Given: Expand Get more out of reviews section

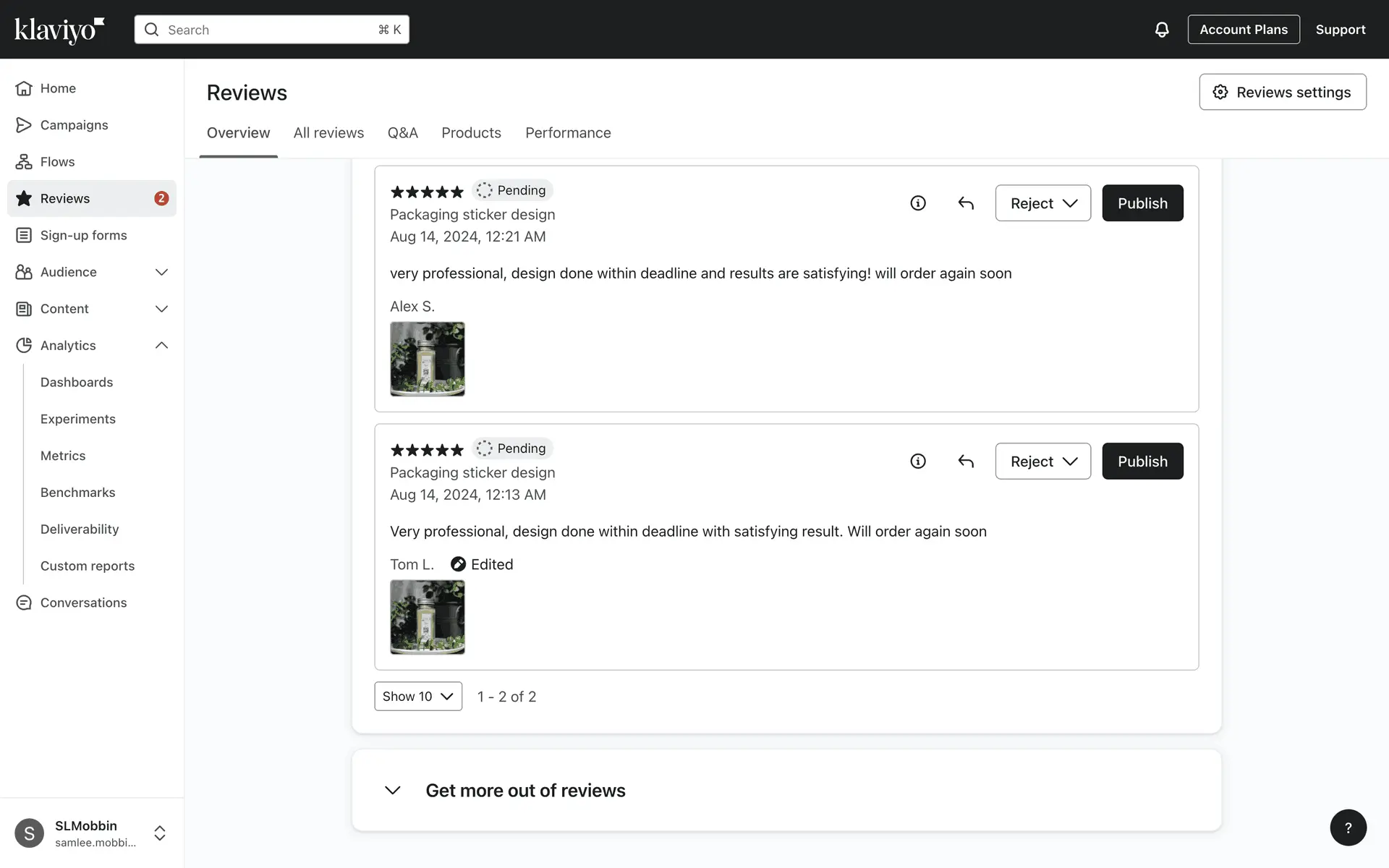Looking at the screenshot, I should pyautogui.click(x=393, y=791).
